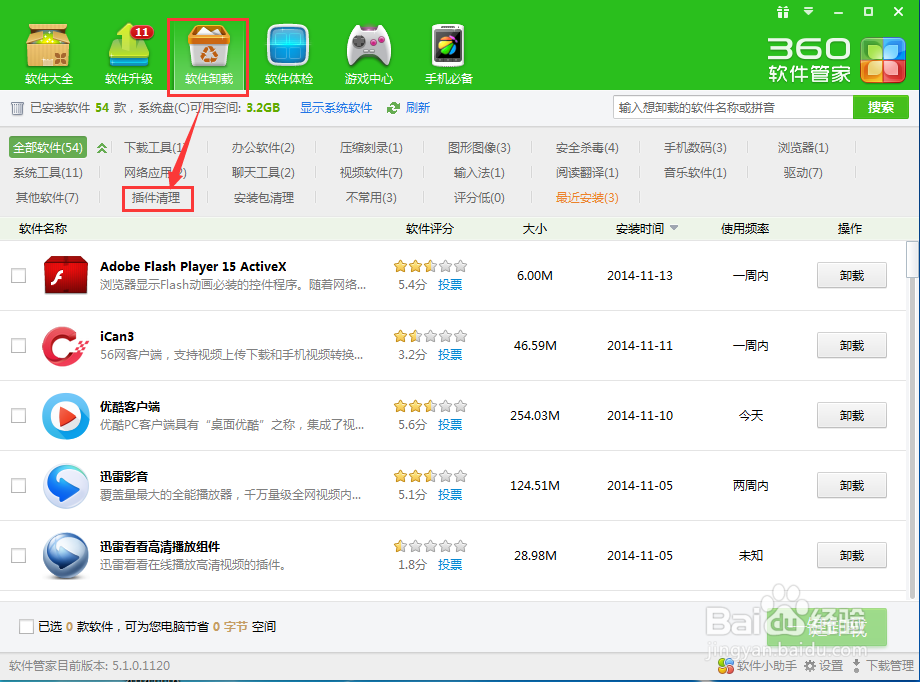Click the iCan3 app icon
Image resolution: width=920 pixels, height=682 pixels.
pos(66,345)
